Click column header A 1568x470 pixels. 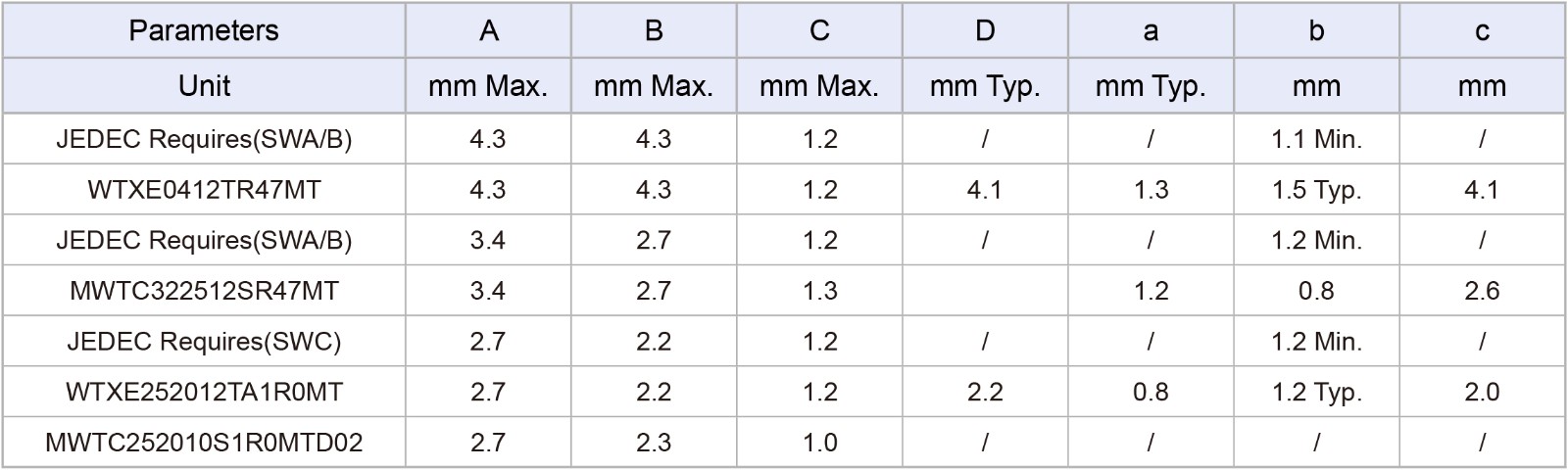click(488, 31)
